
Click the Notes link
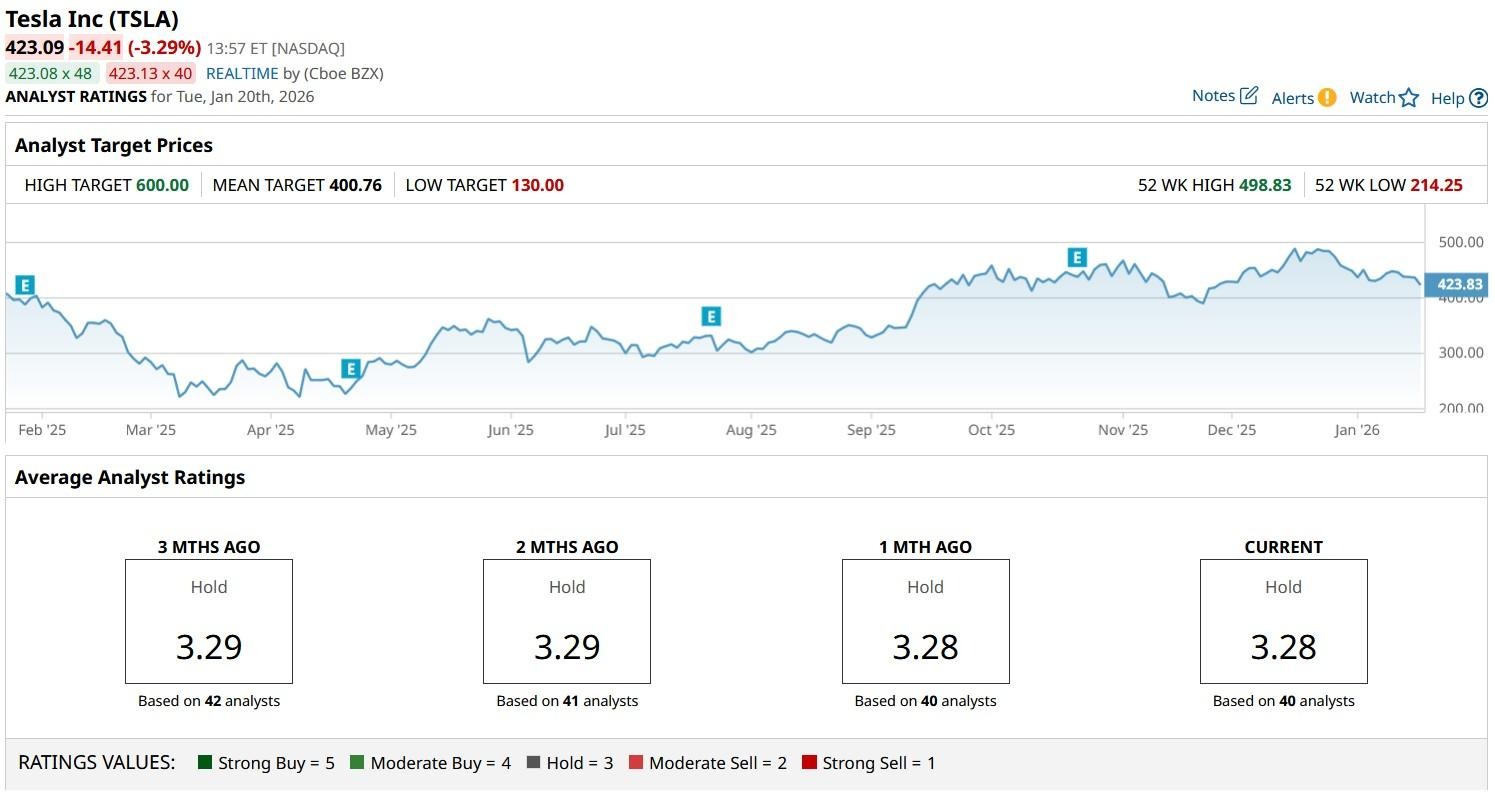tap(1213, 96)
